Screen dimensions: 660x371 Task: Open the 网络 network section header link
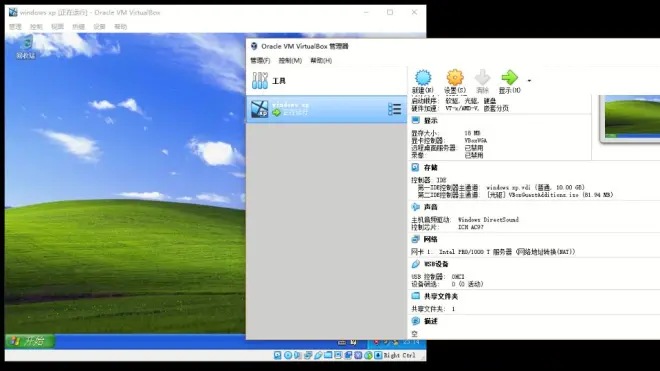431,239
